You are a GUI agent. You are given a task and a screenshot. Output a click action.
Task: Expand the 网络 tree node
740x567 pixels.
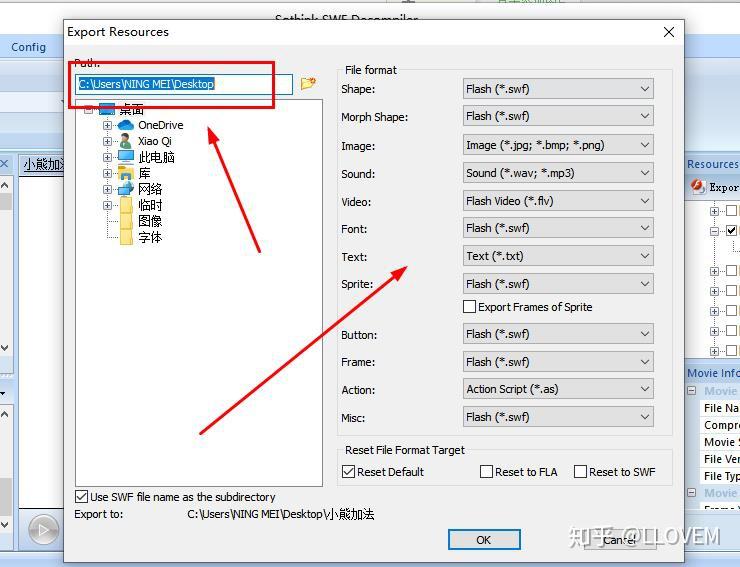(107, 189)
